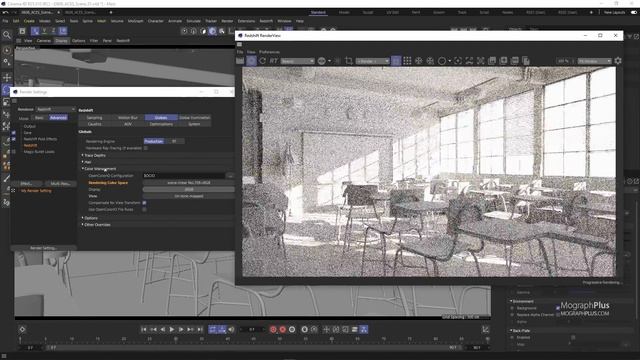Collapse the Color Management section

tap(99, 169)
